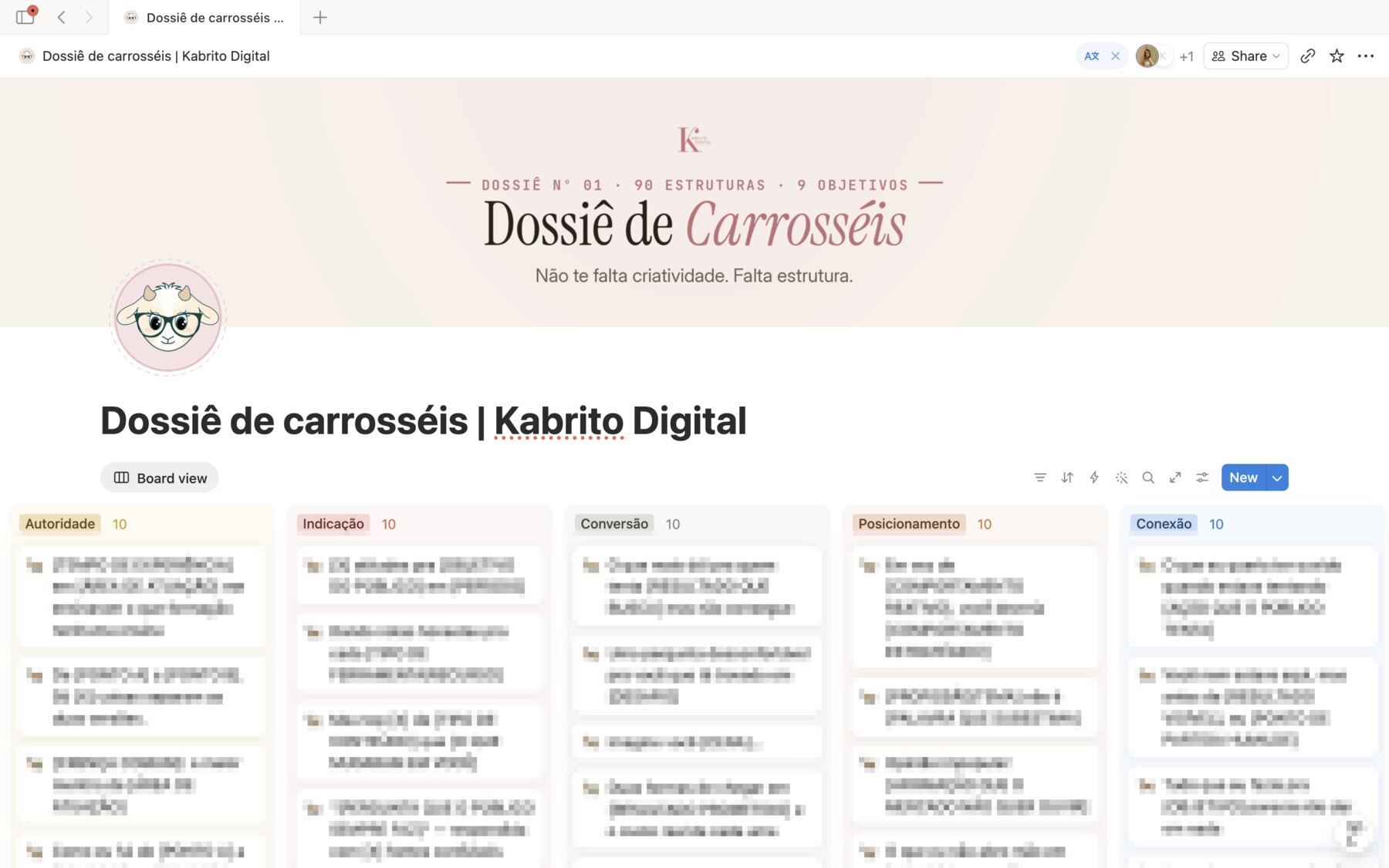Open first card in Indicação column
1389x868 pixels.
pyautogui.click(x=419, y=575)
